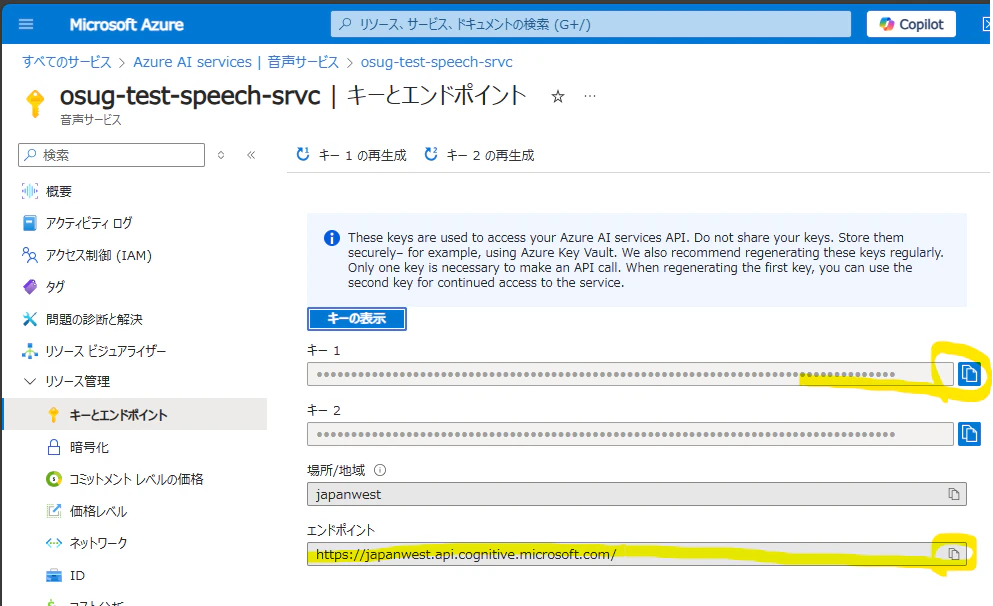Image resolution: width=993 pixels, height=606 pixels.
Task: Click the masked キー 2 field
Action: (x=630, y=434)
